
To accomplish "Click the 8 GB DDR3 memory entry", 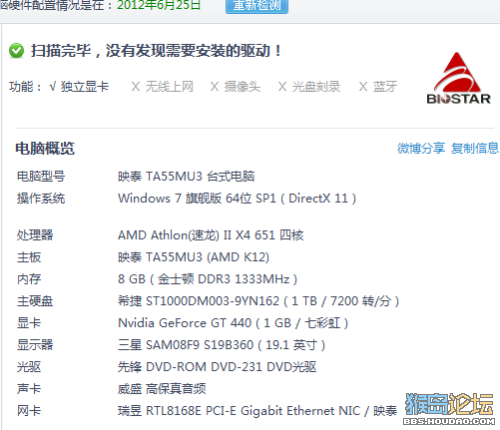I will (x=207, y=279).
